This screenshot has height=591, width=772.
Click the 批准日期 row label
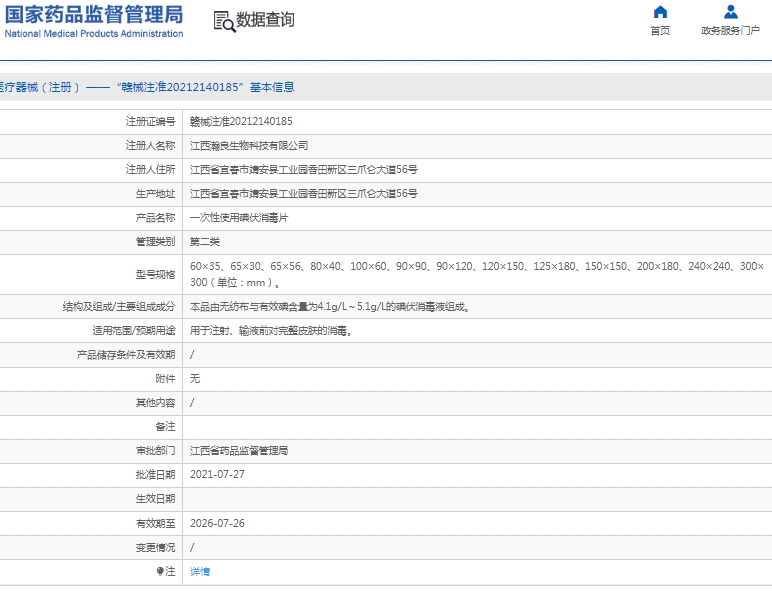coord(156,474)
